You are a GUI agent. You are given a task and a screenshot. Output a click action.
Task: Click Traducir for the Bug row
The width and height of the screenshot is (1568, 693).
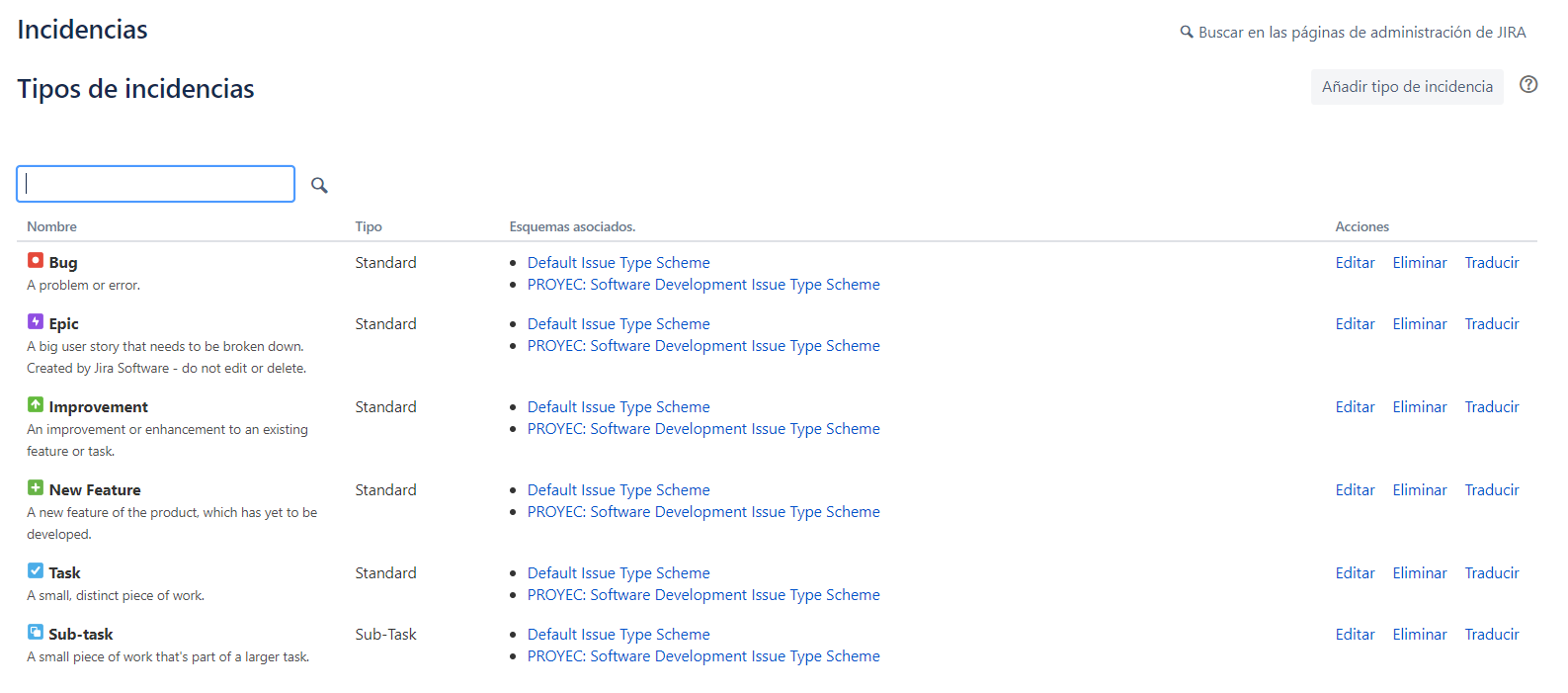[1492, 263]
